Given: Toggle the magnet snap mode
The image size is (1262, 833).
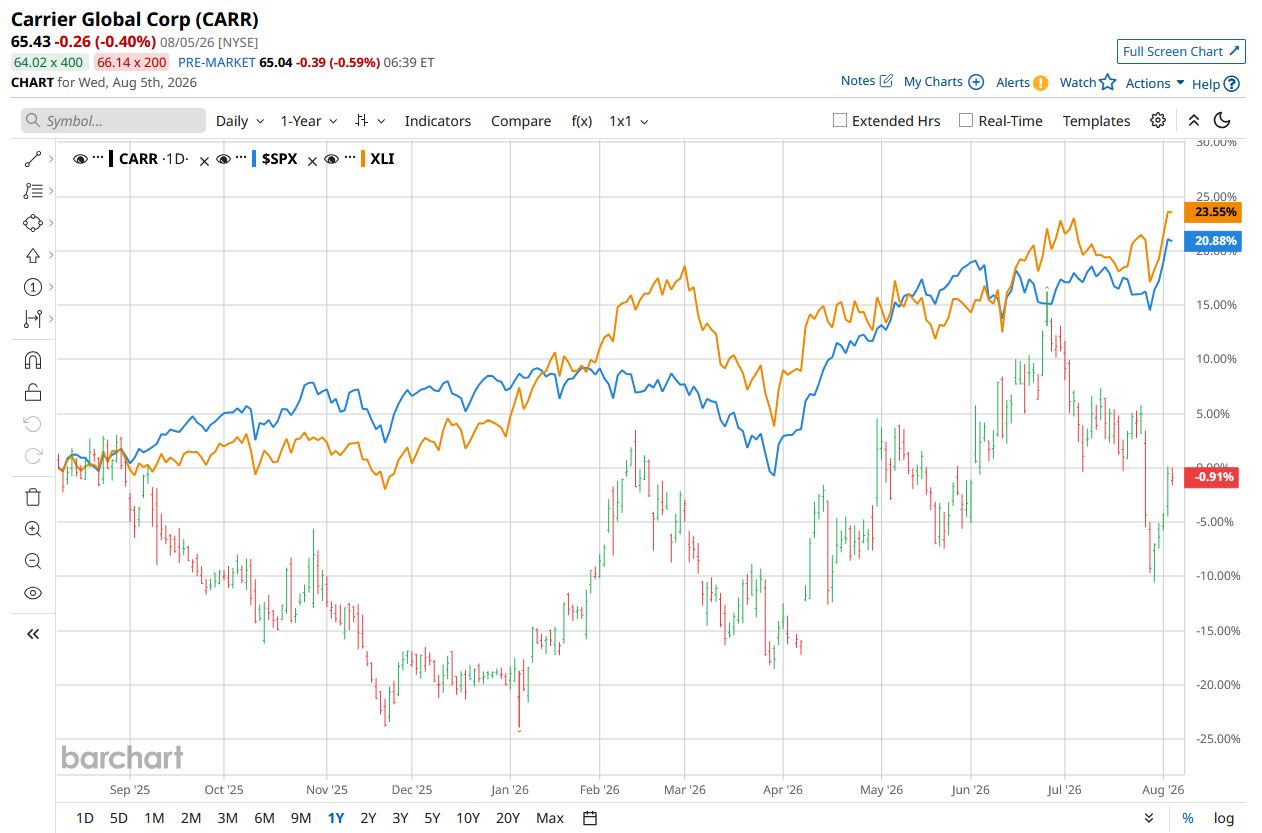Looking at the screenshot, I should tap(32, 360).
